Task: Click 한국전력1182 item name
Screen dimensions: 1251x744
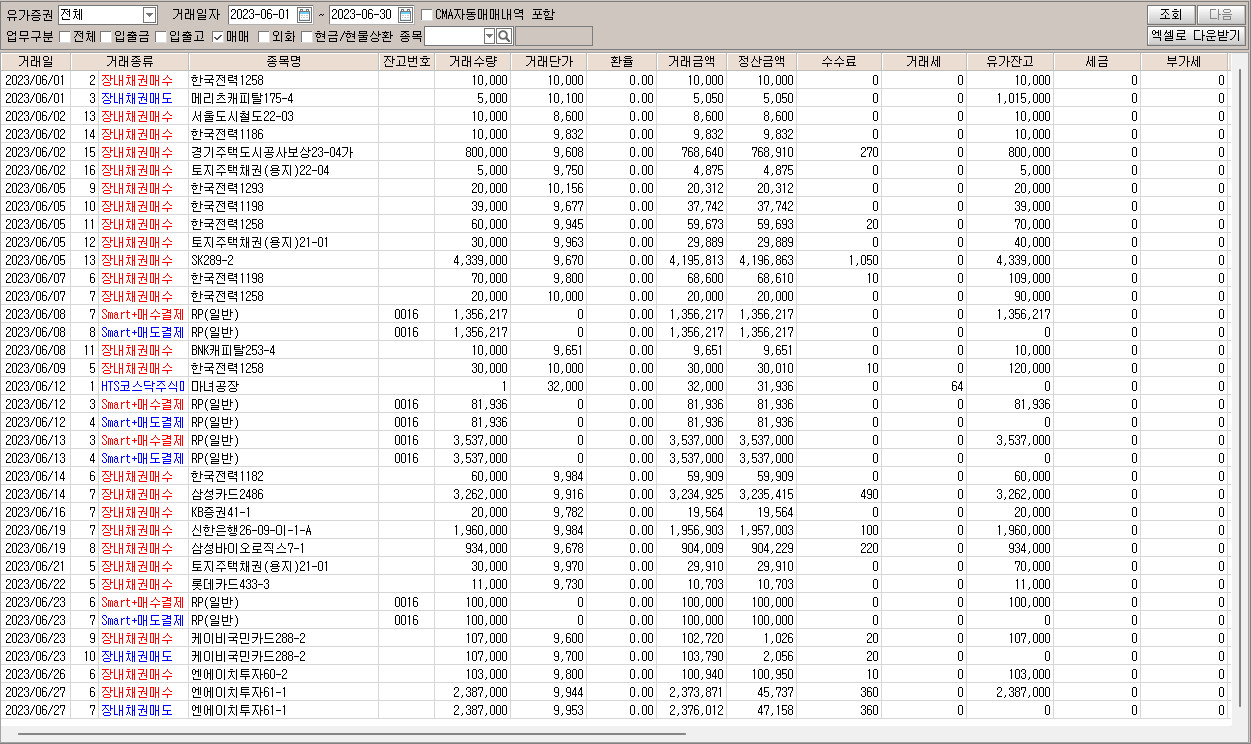Action: point(227,477)
